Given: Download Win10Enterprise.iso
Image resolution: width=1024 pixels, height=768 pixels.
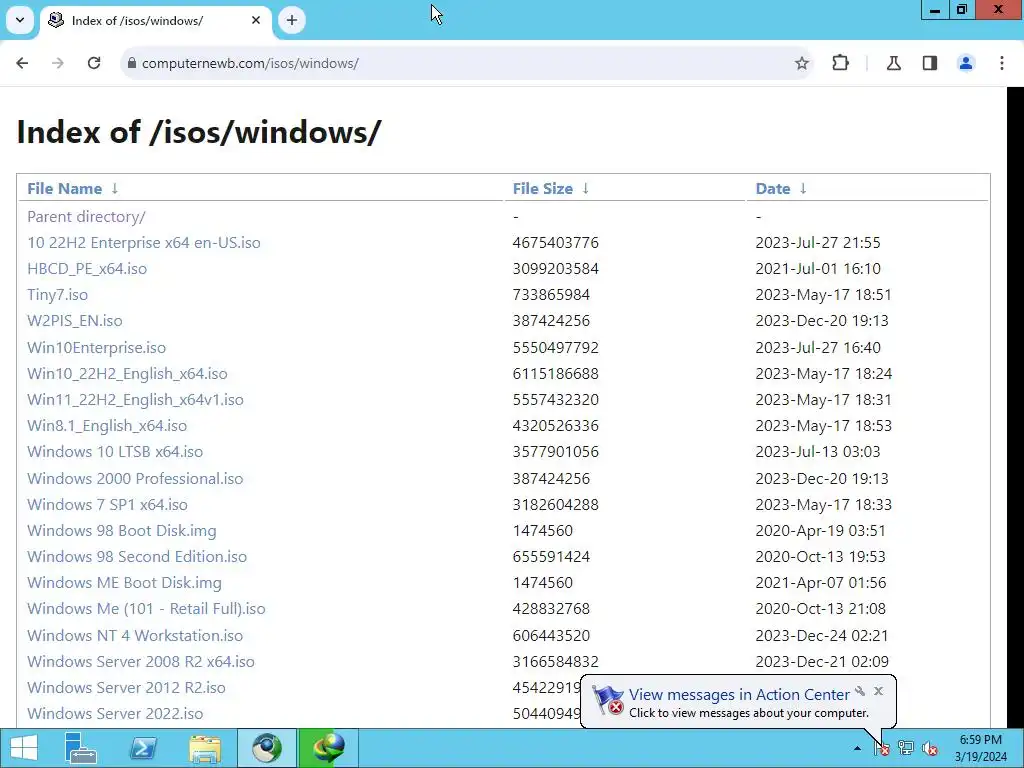Looking at the screenshot, I should 97,347.
